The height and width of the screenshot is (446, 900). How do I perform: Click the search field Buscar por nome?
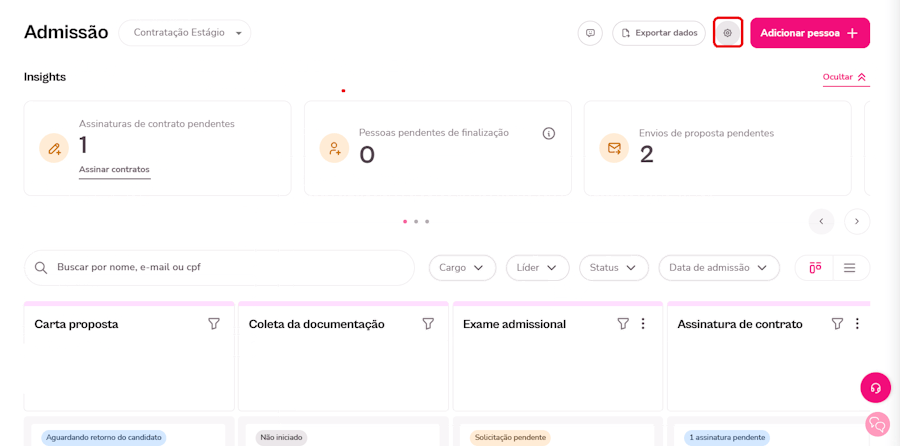coord(219,267)
